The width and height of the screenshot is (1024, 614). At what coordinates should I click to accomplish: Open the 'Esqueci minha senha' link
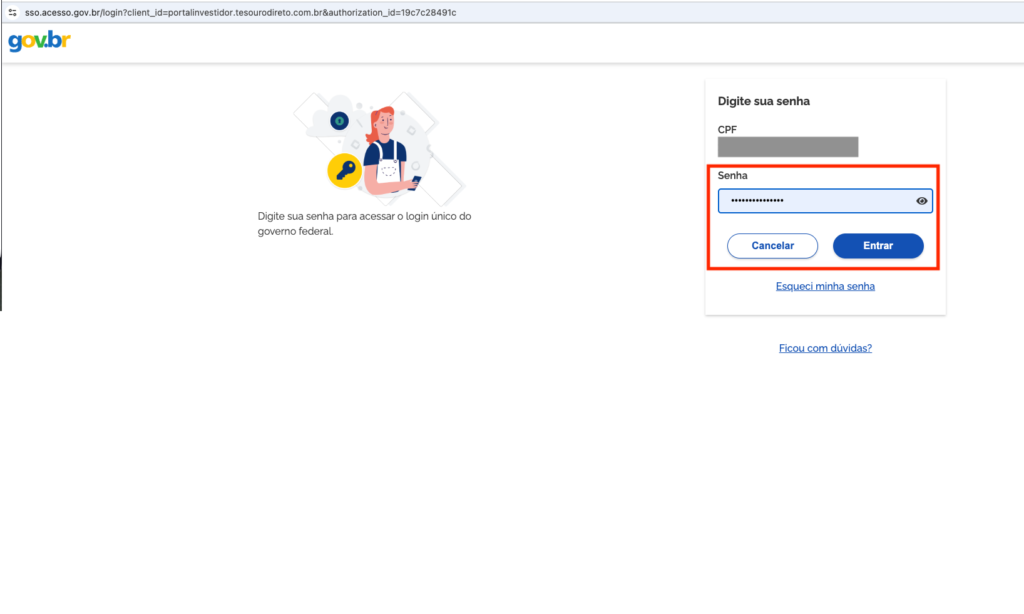[825, 286]
